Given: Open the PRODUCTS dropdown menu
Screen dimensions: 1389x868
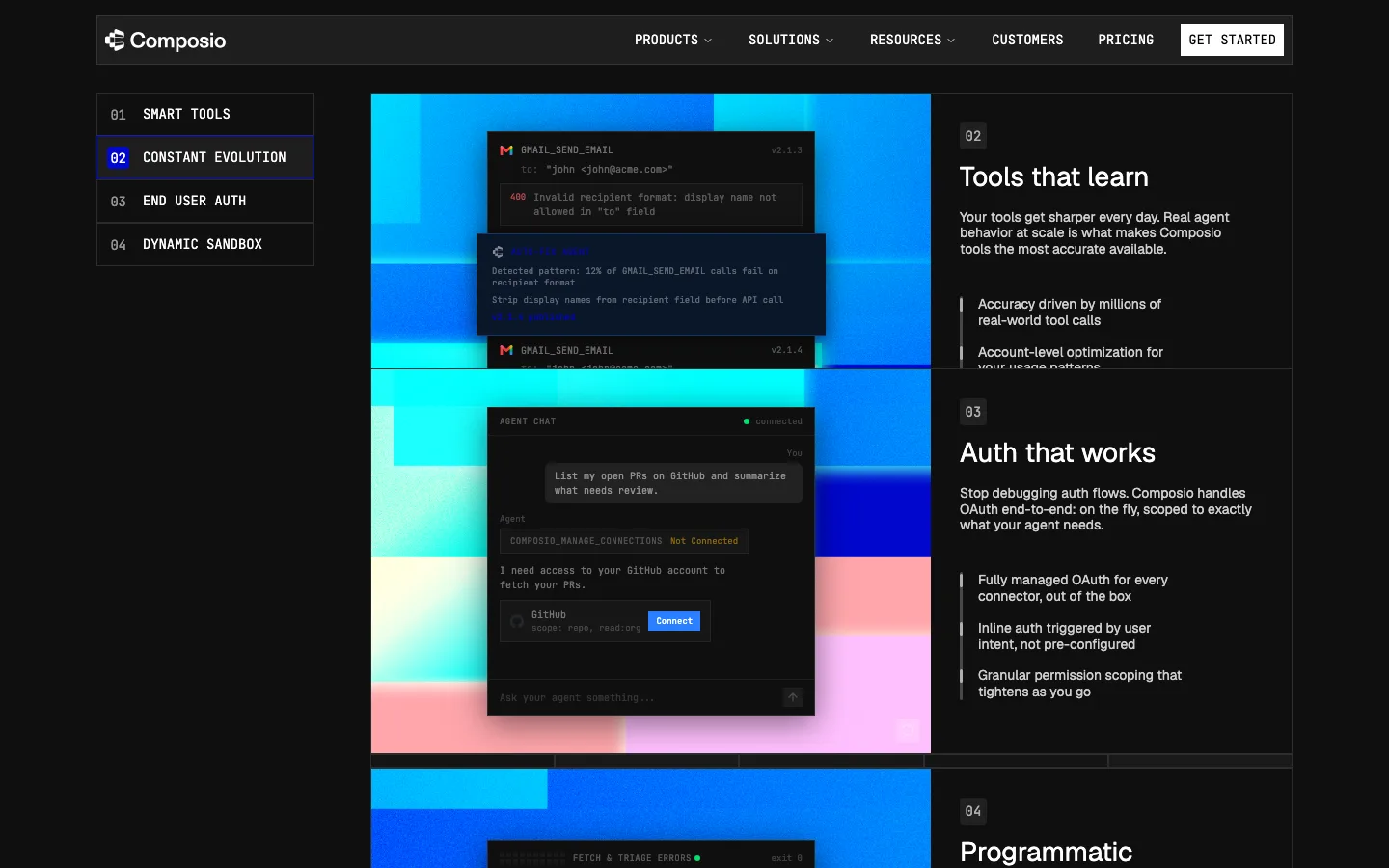Looking at the screenshot, I should click(673, 40).
